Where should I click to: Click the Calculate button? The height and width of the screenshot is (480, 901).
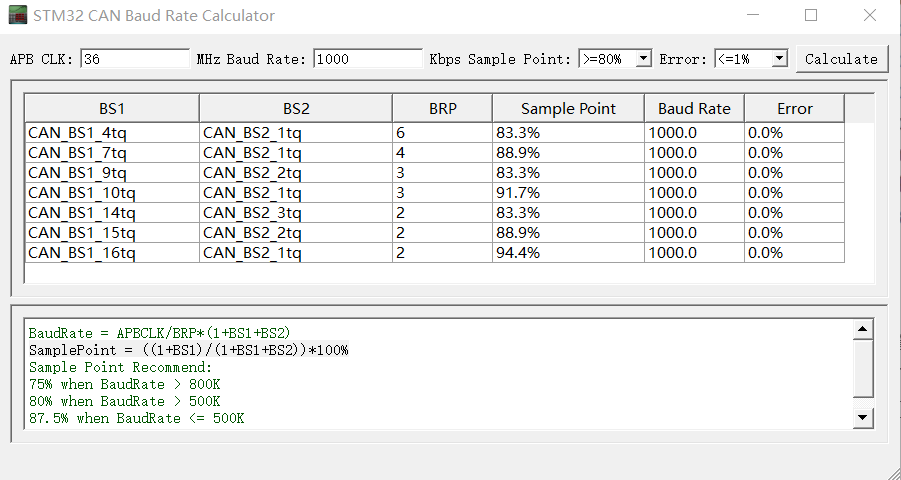point(841,59)
